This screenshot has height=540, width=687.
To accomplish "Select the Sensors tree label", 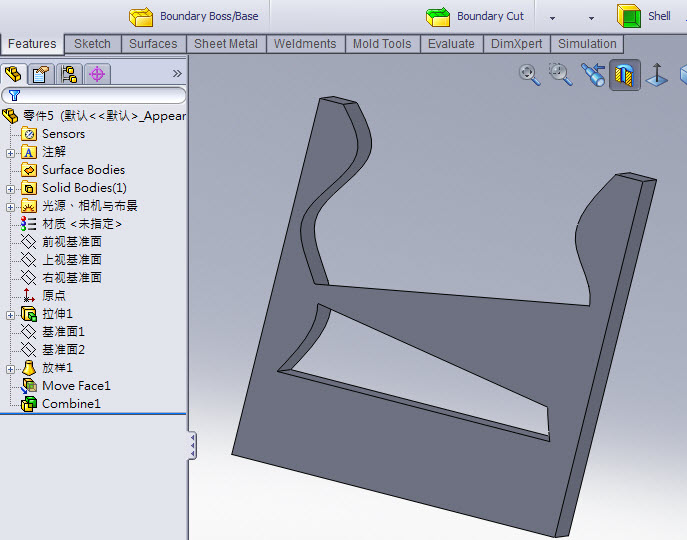I will point(64,134).
